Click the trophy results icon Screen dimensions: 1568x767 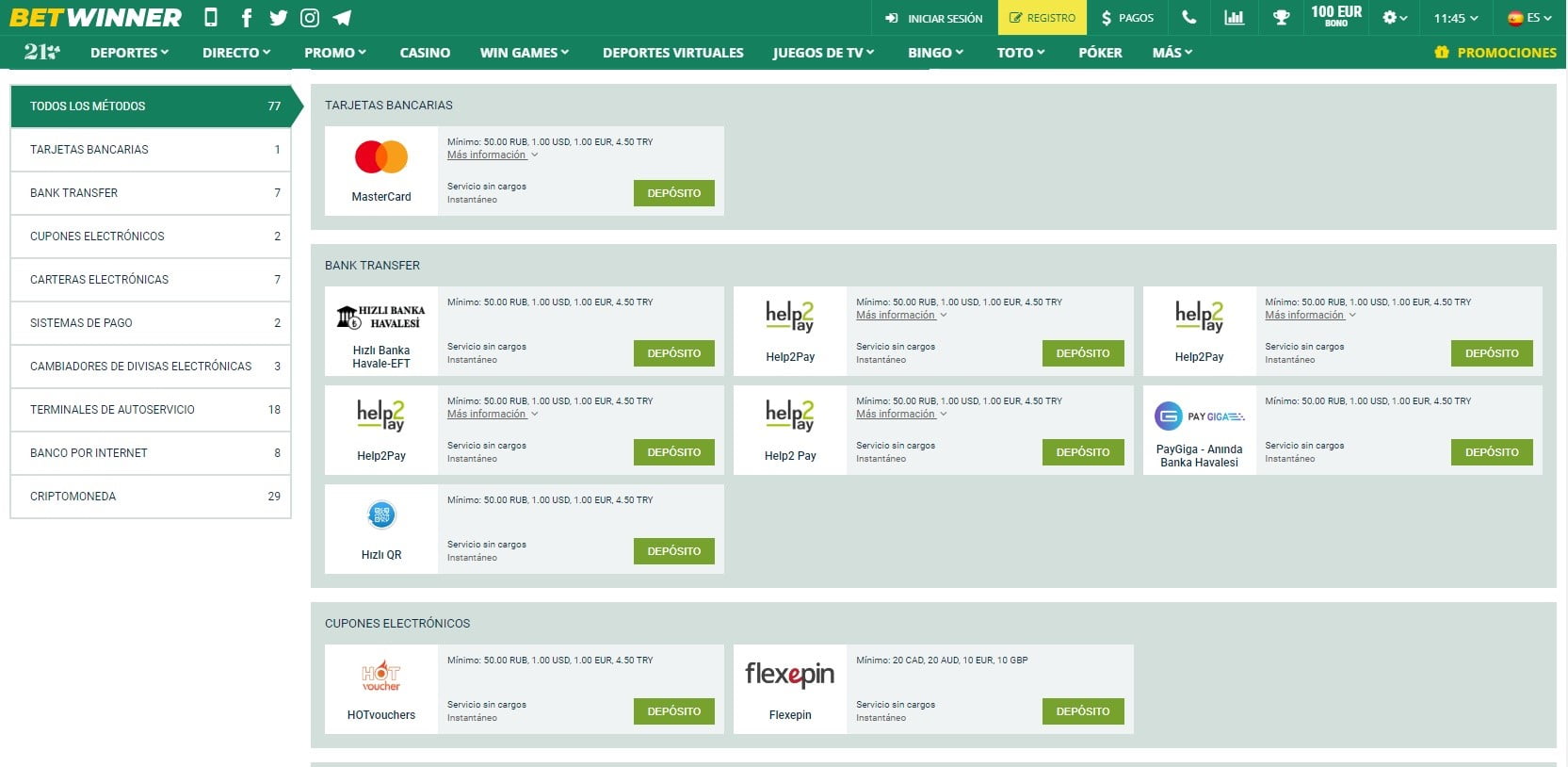(1281, 18)
